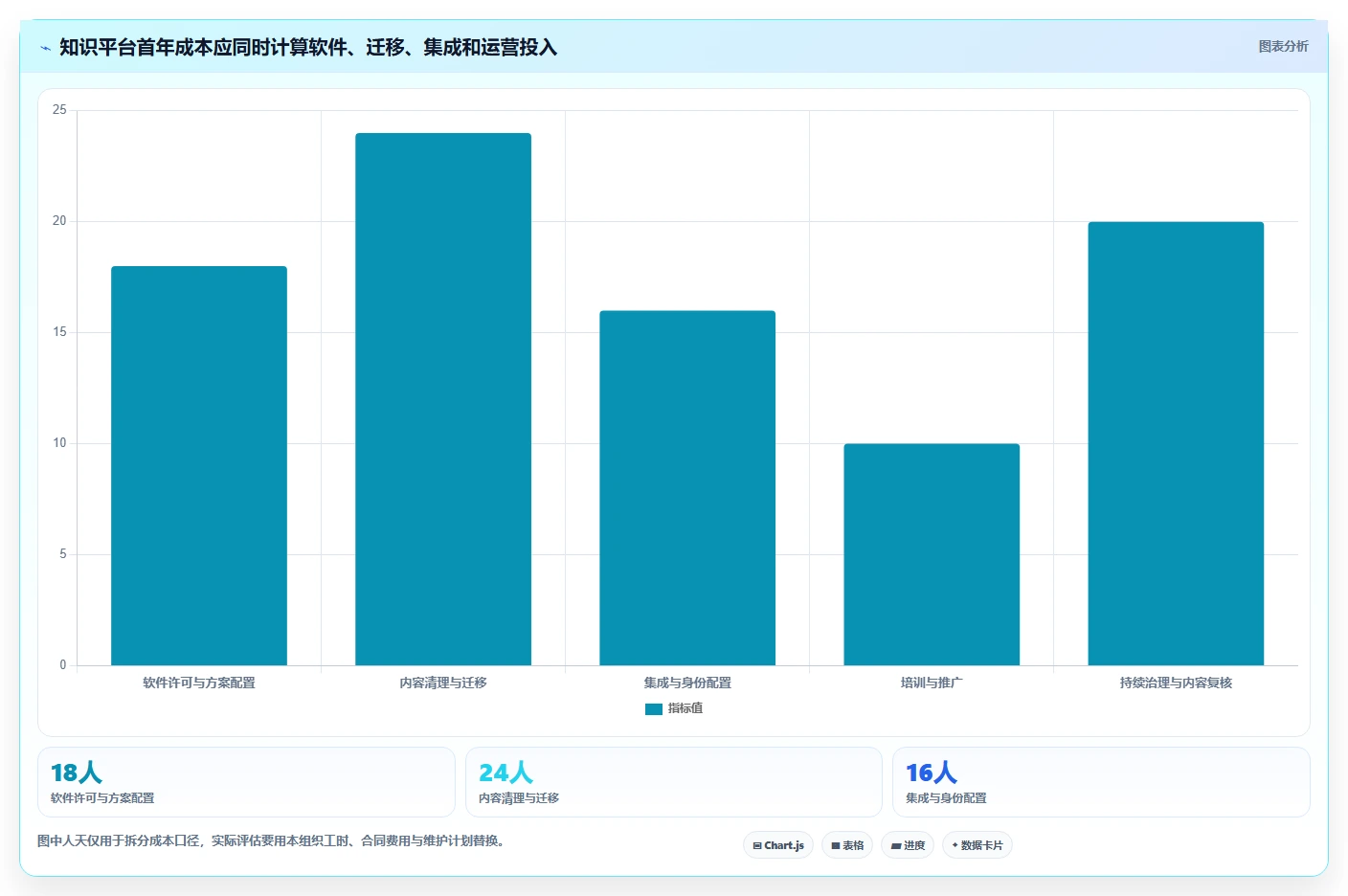Click the 进度 tag
Viewport: 1348px width, 896px height.
908,845
